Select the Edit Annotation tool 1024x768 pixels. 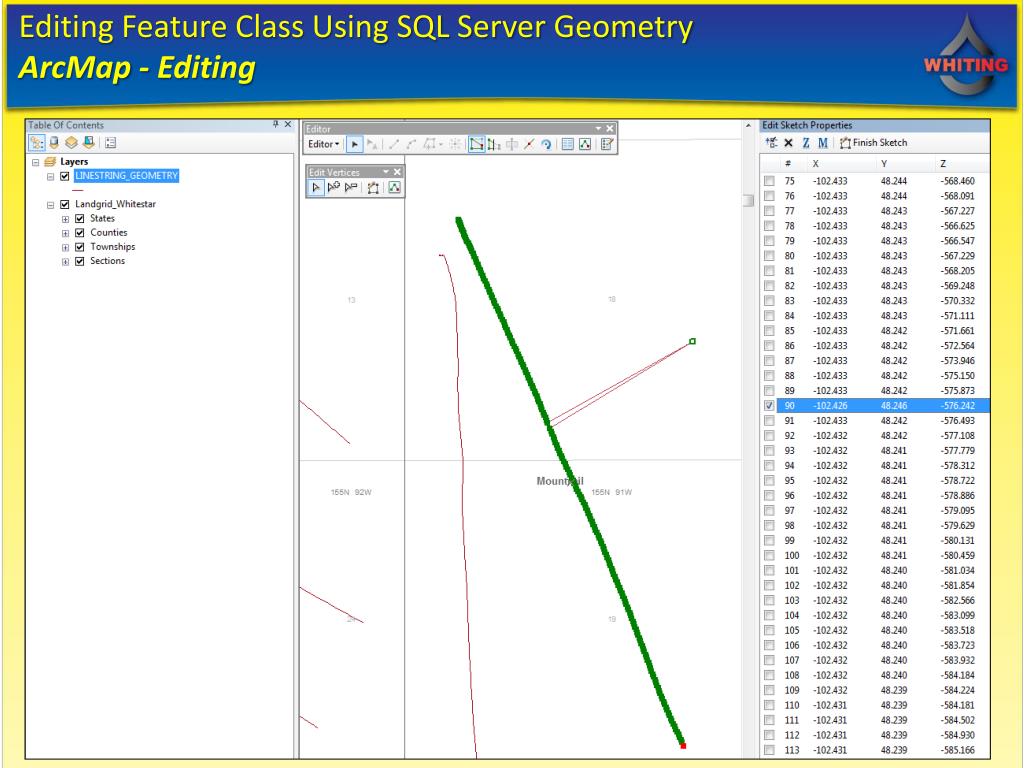[372, 144]
